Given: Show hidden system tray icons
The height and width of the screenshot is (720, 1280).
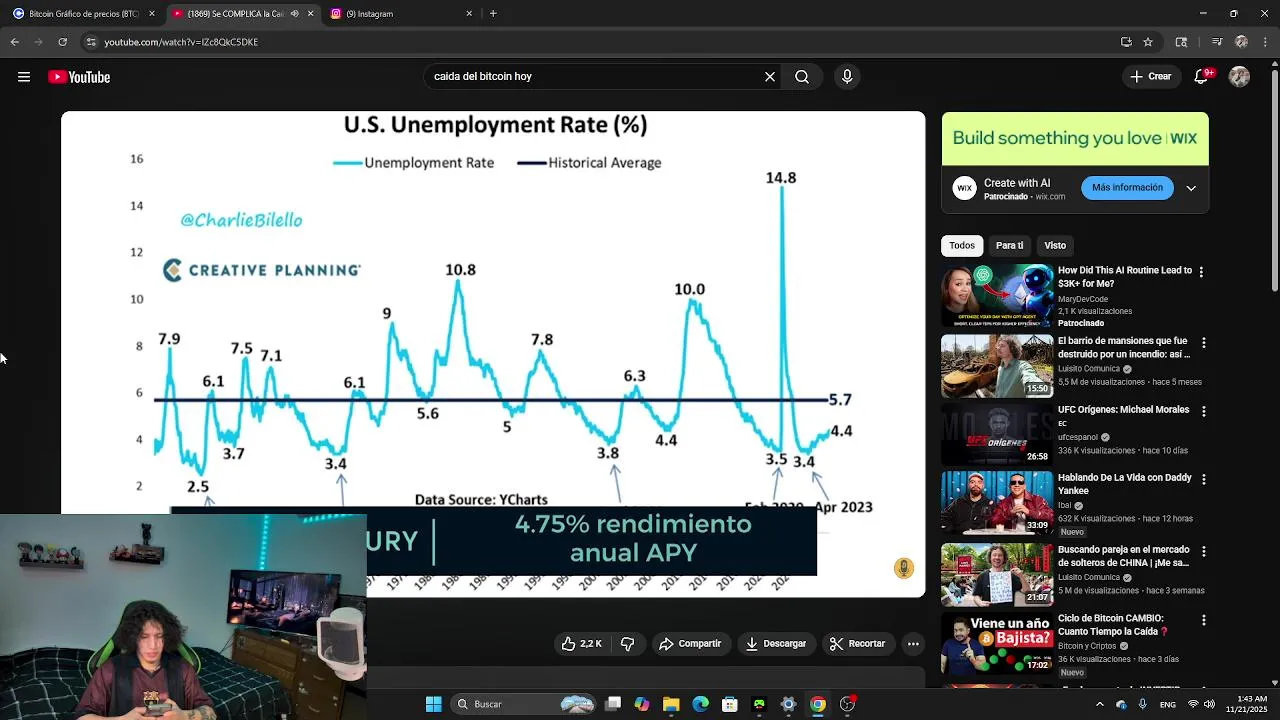Looking at the screenshot, I should click(x=1100, y=704).
